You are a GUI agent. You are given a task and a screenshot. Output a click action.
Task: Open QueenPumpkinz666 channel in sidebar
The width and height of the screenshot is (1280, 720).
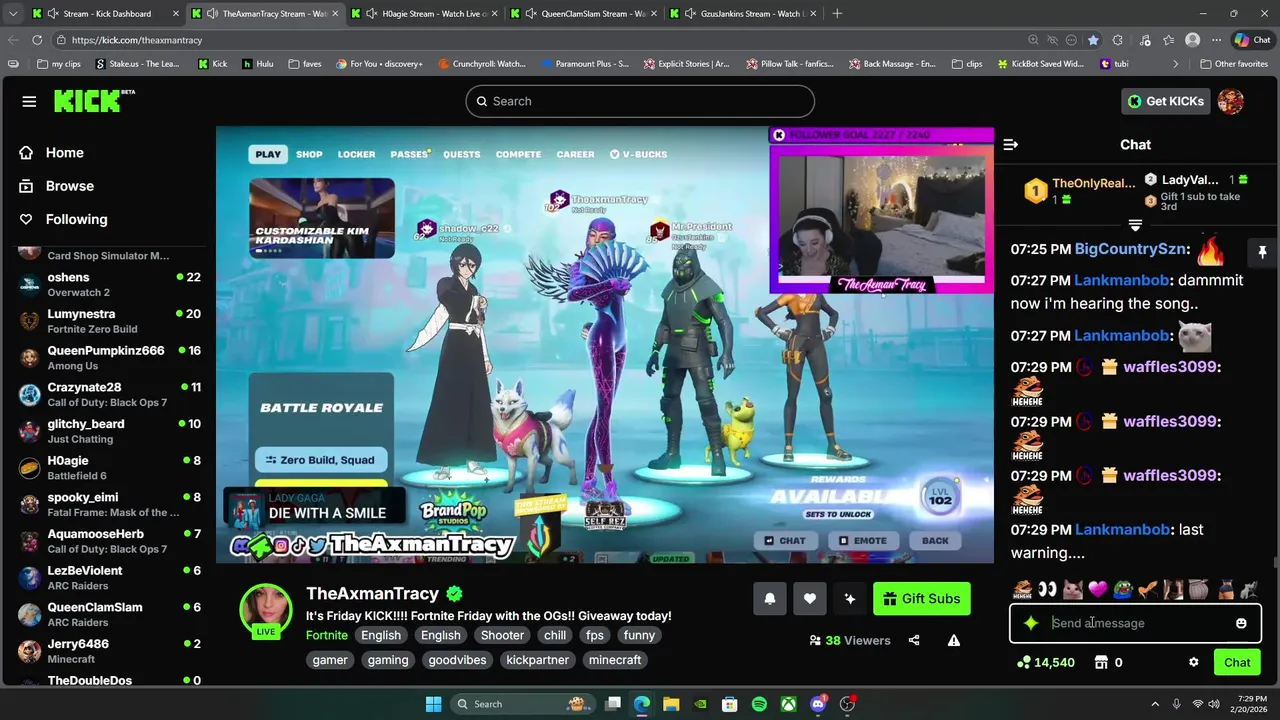point(110,358)
